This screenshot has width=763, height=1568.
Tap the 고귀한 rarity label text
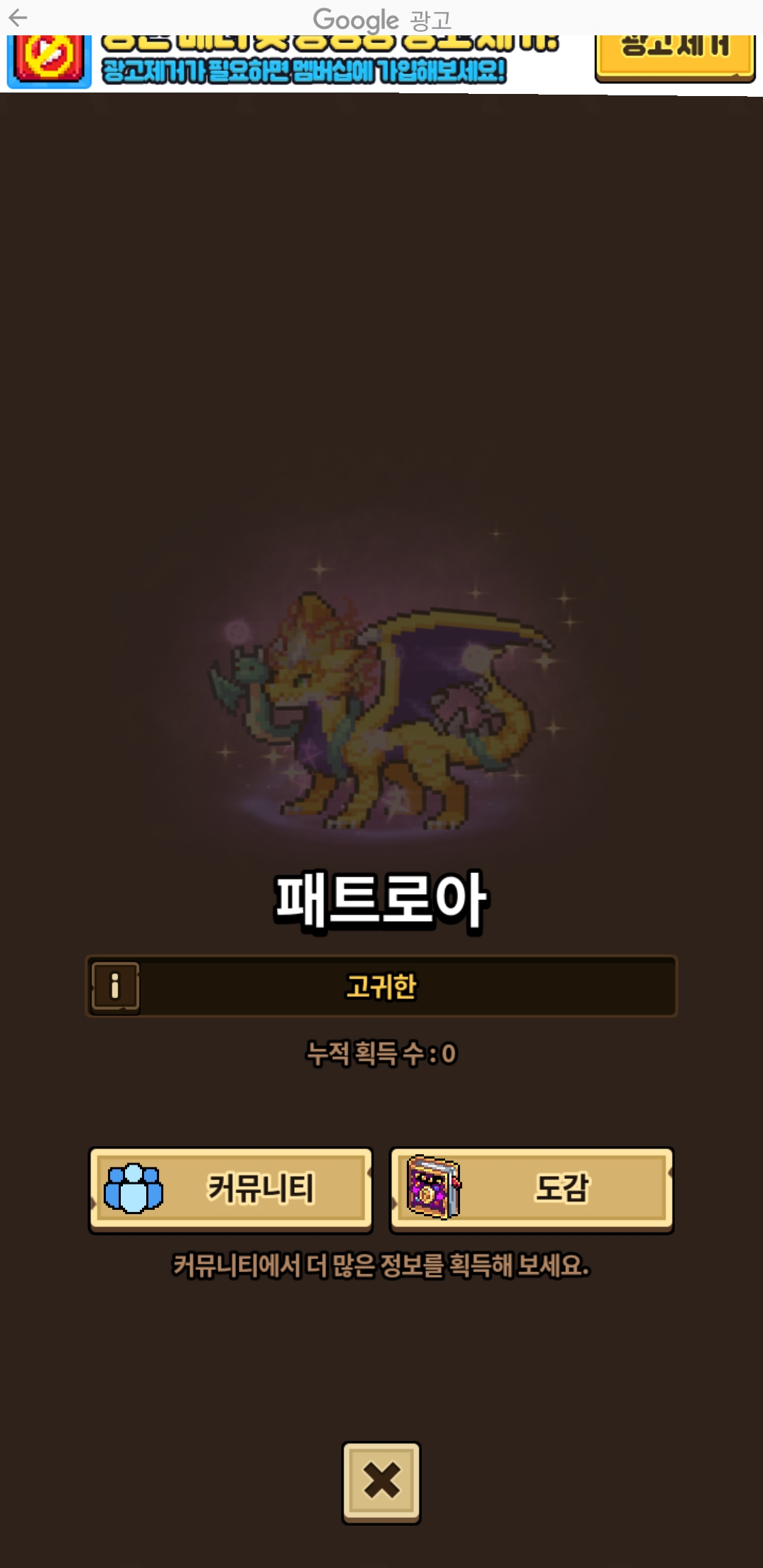[381, 987]
